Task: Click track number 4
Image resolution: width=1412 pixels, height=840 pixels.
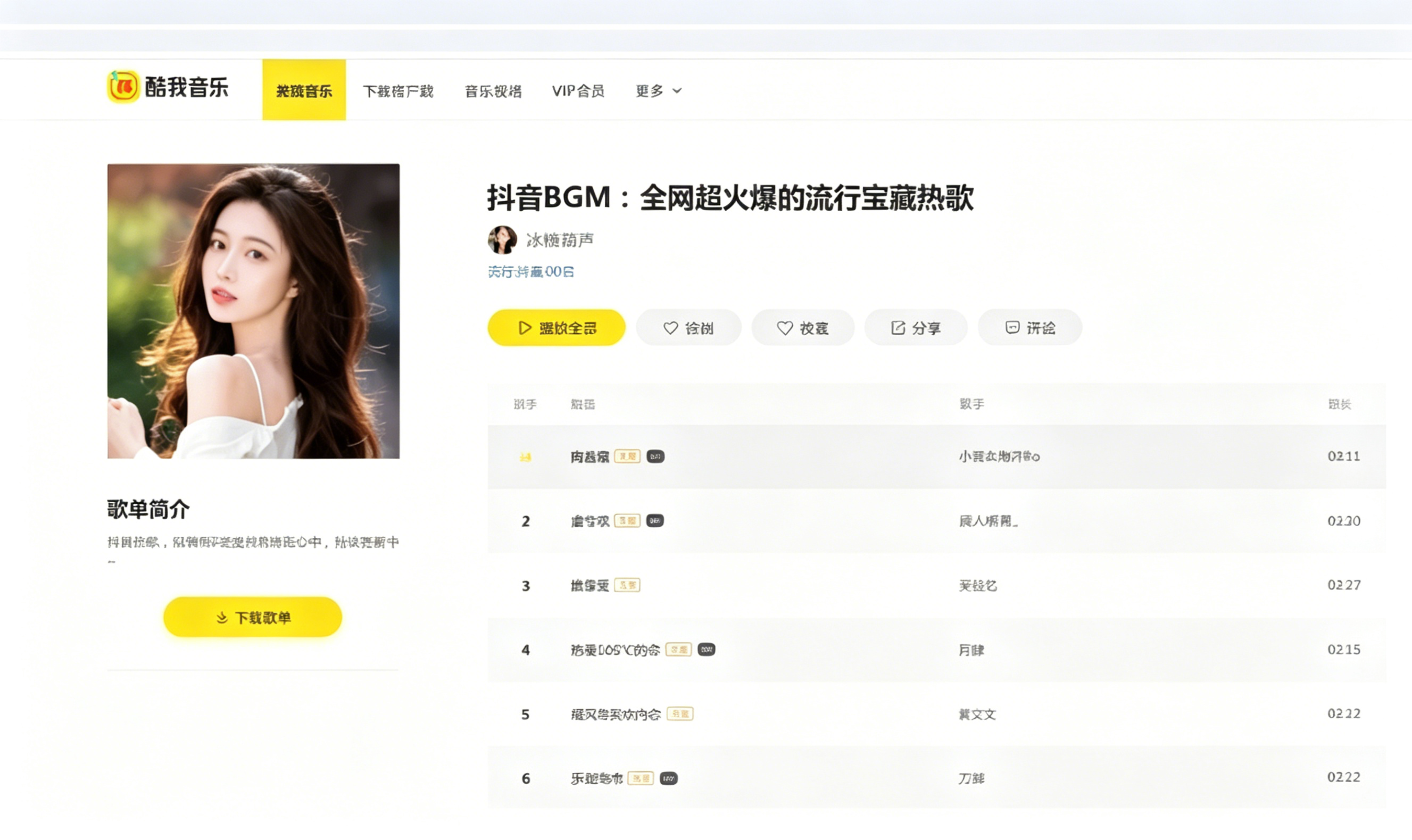Action: 526,650
